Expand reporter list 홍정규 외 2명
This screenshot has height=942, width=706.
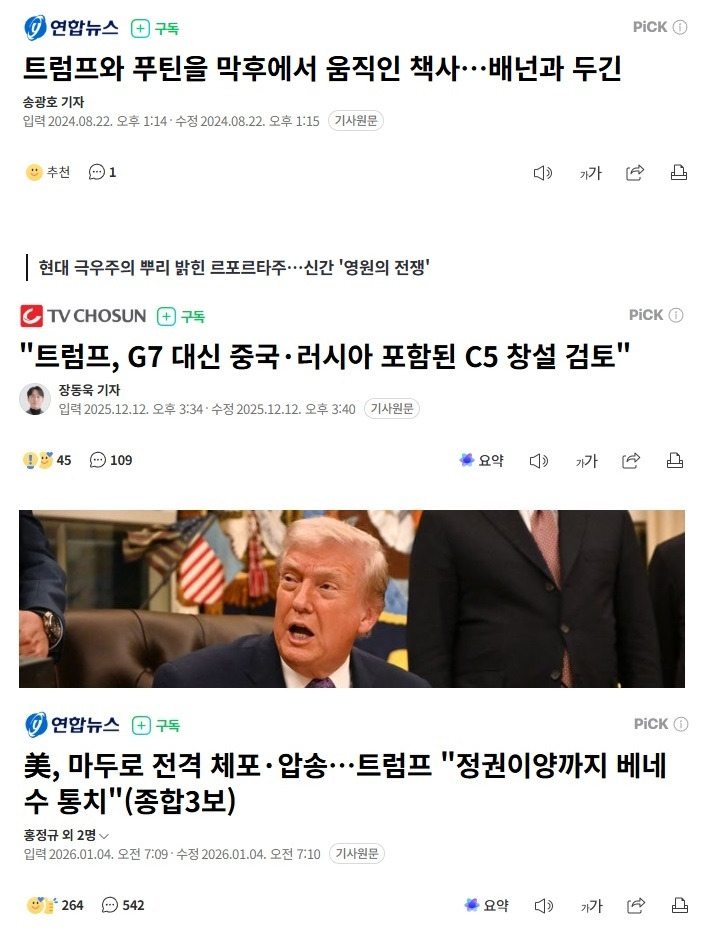tap(66, 835)
